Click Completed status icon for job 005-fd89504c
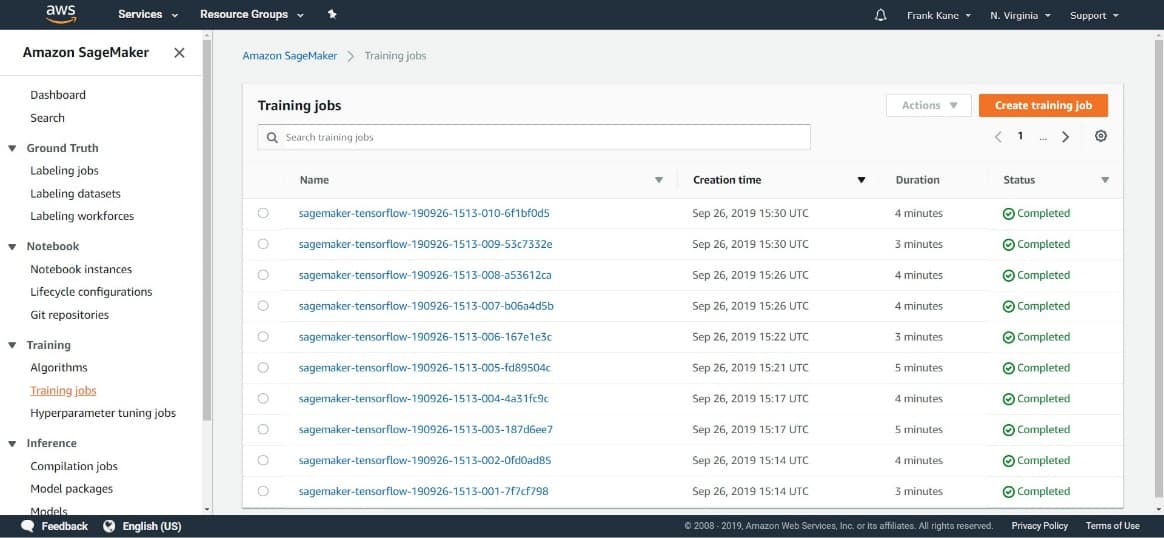 [x=1008, y=368]
